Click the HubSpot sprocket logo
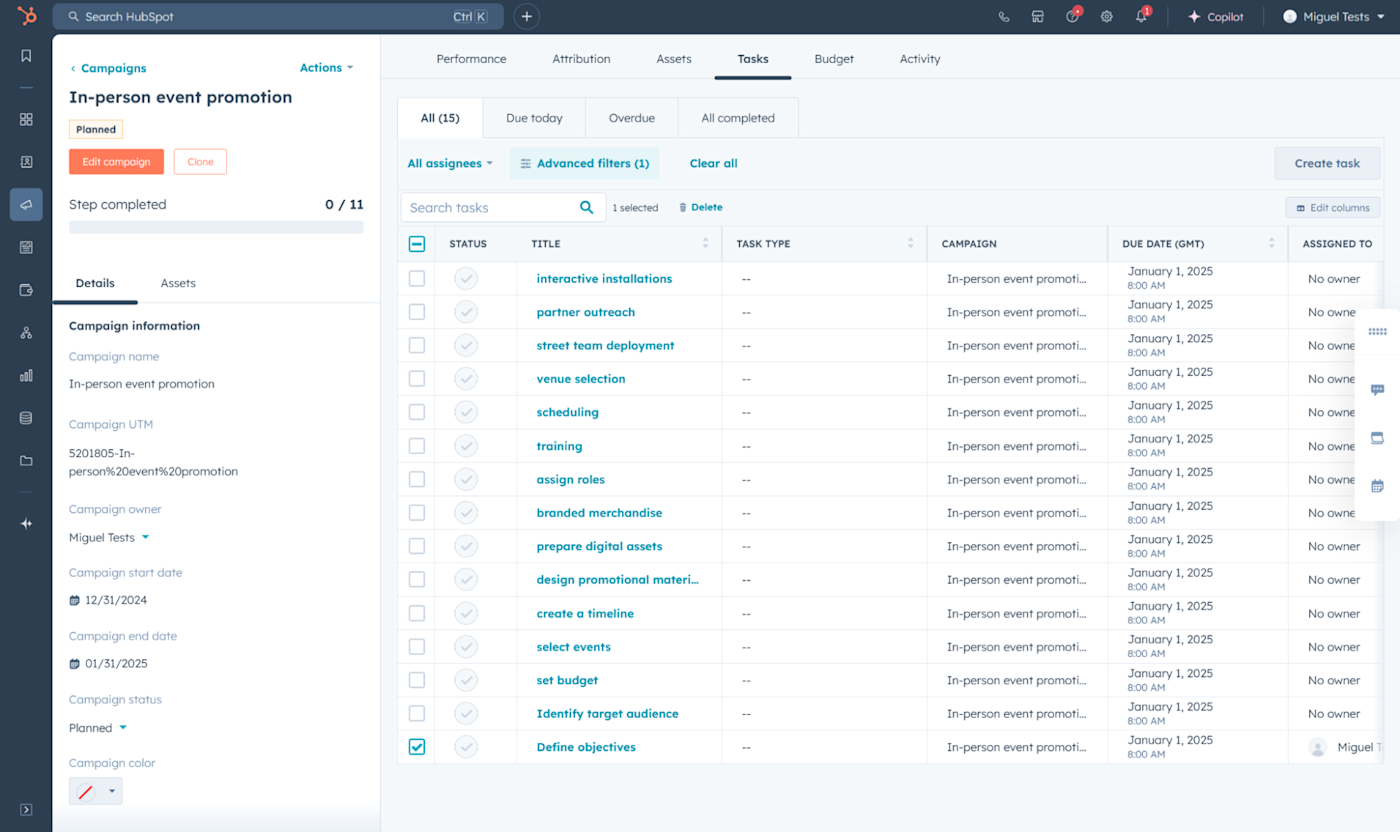 pos(26,16)
